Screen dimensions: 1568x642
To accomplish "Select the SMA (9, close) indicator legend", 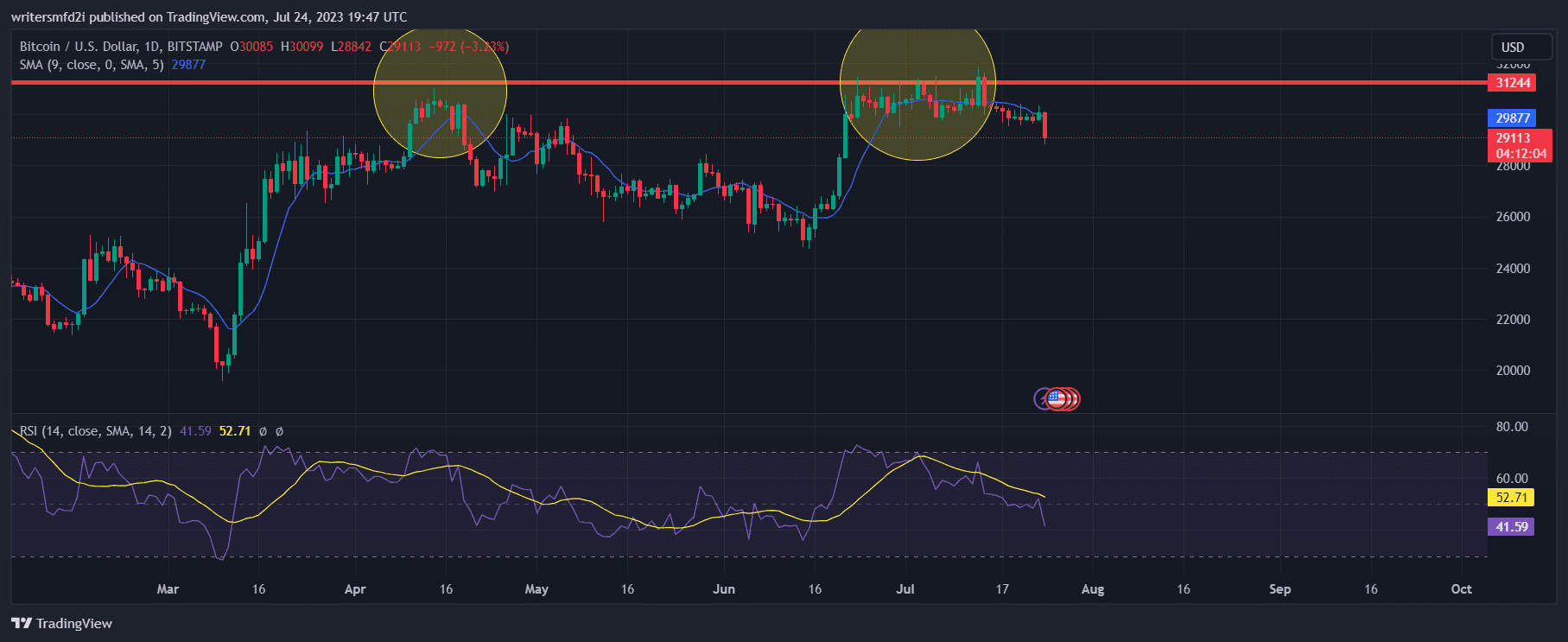I will tap(92, 65).
